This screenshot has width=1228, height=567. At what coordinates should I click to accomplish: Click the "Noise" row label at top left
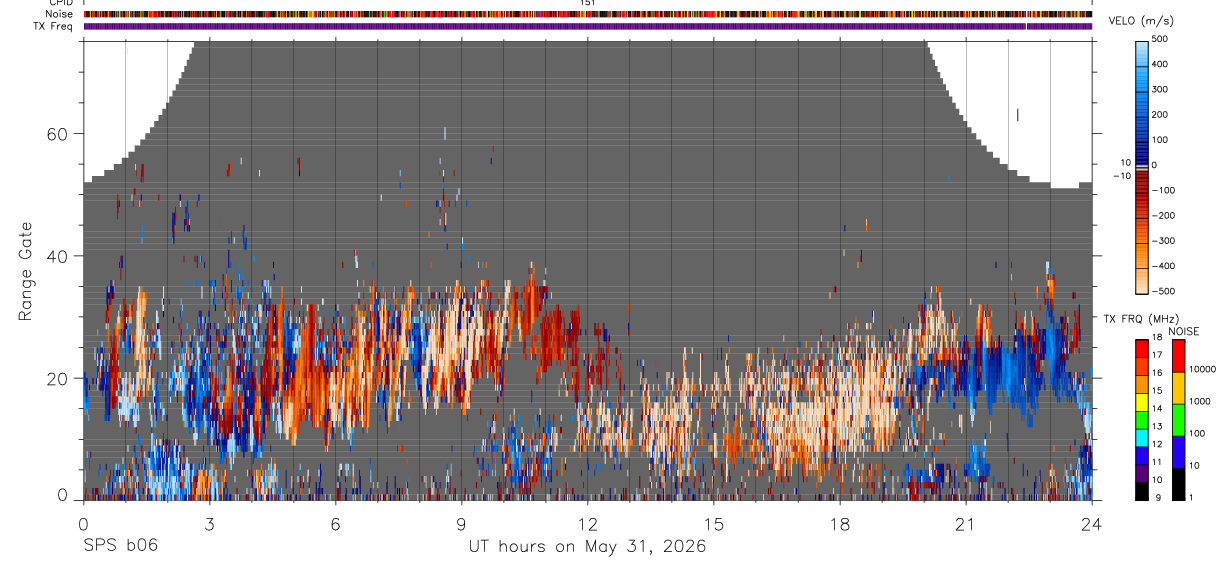pyautogui.click(x=58, y=14)
